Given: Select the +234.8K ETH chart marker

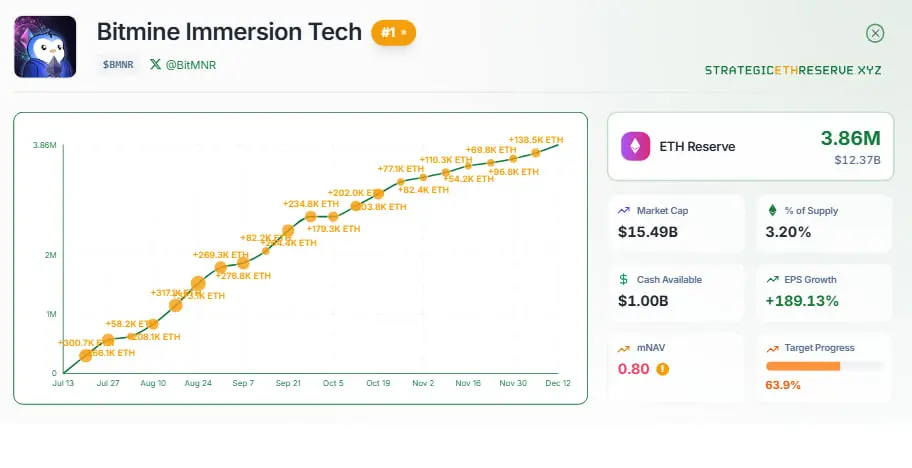Looking at the screenshot, I should pyautogui.click(x=311, y=216).
